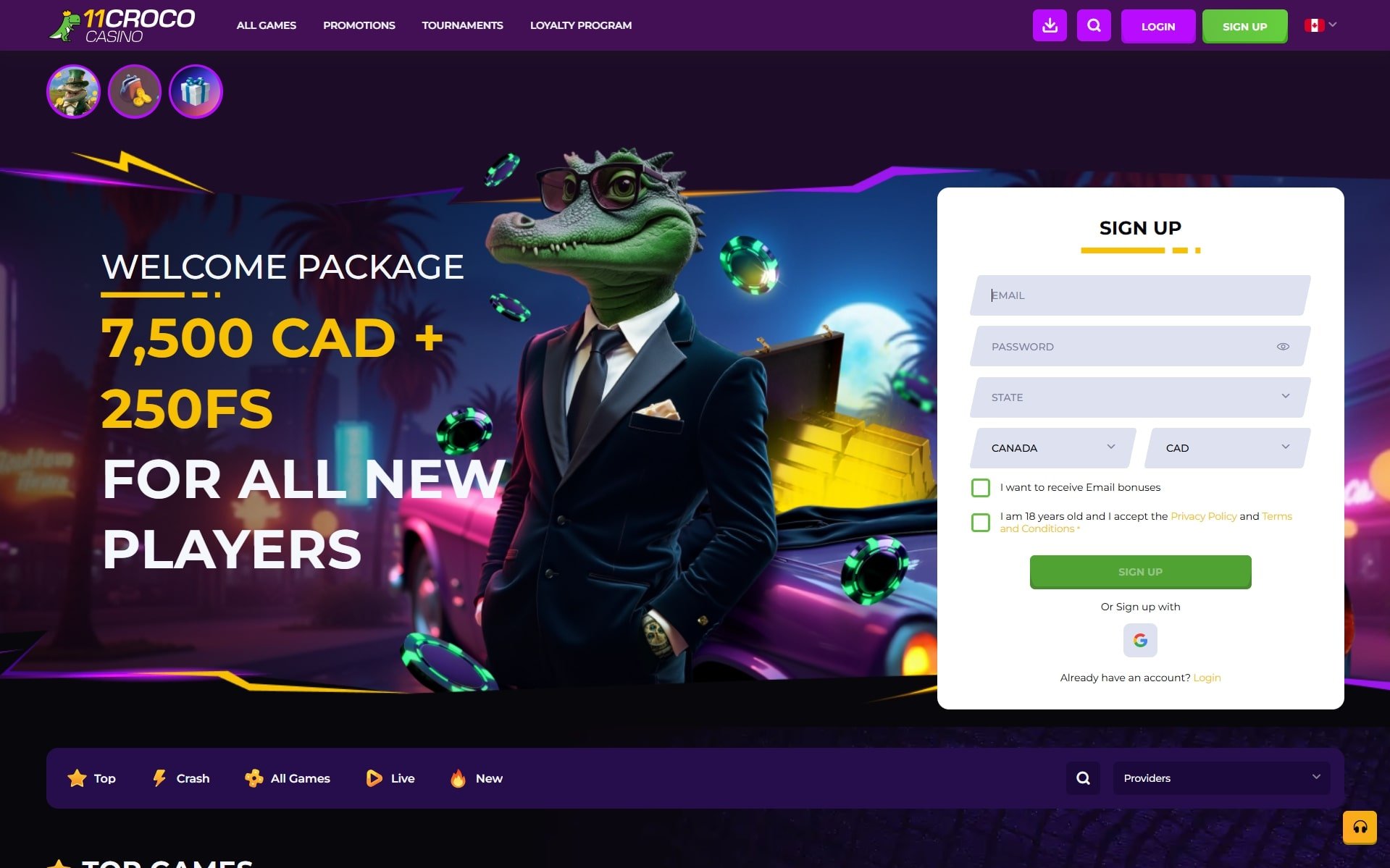The width and height of the screenshot is (1390, 868).
Task: Open the wallet with coins bubble
Action: click(135, 91)
